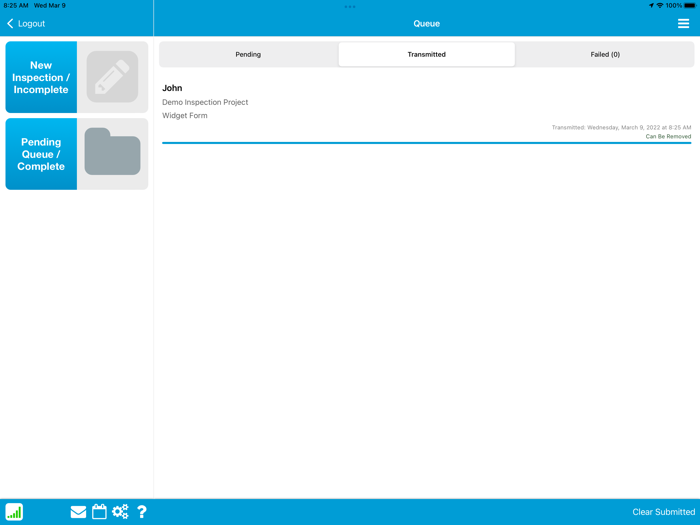
Task: Click the Queue title in header
Action: (426, 24)
